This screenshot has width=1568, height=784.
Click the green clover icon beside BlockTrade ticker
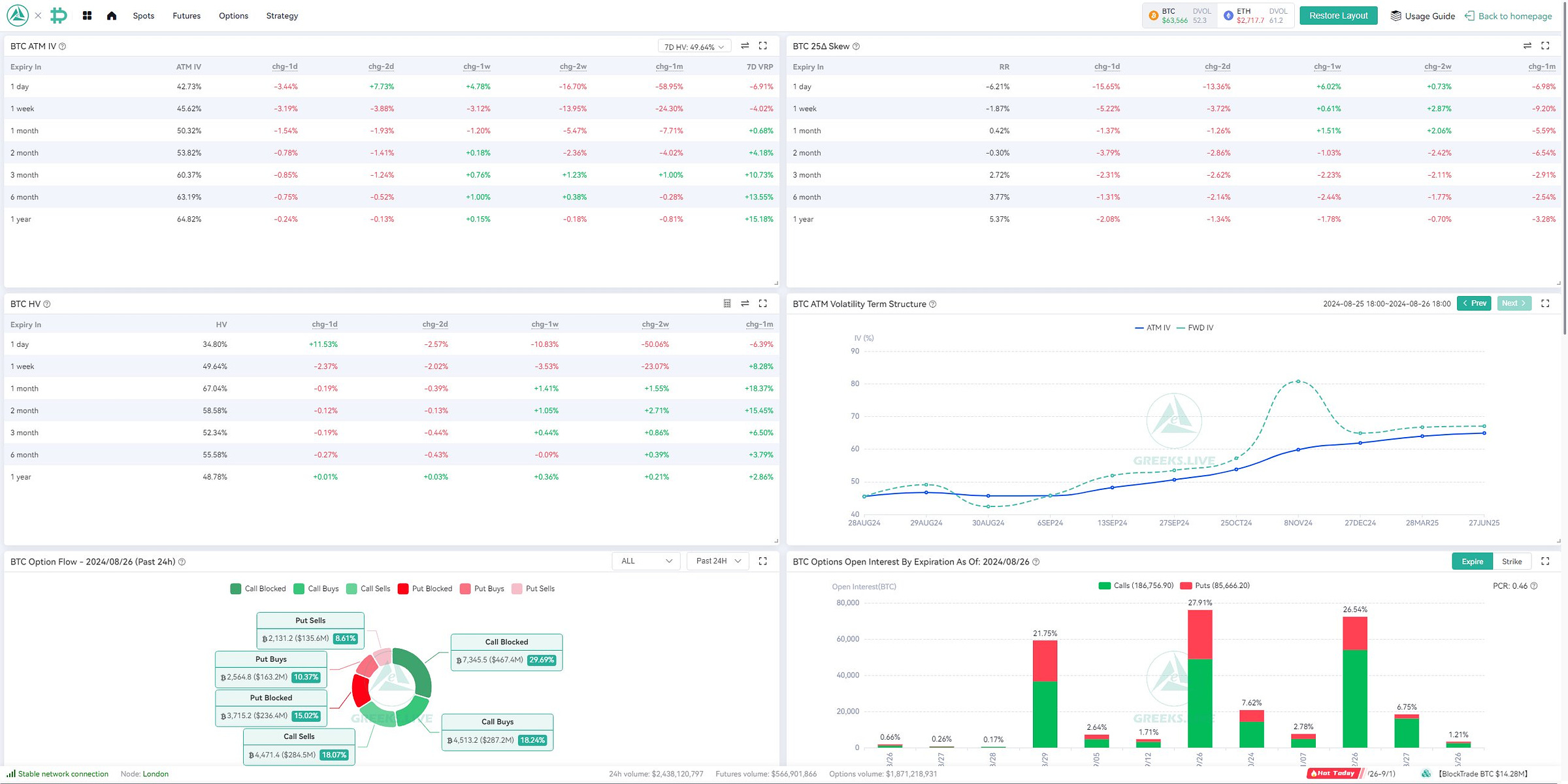coord(1426,774)
